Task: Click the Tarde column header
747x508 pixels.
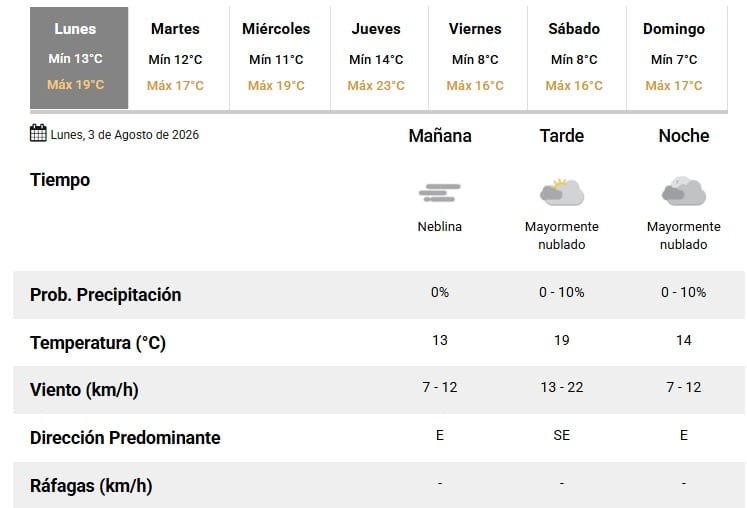Action: click(x=562, y=136)
